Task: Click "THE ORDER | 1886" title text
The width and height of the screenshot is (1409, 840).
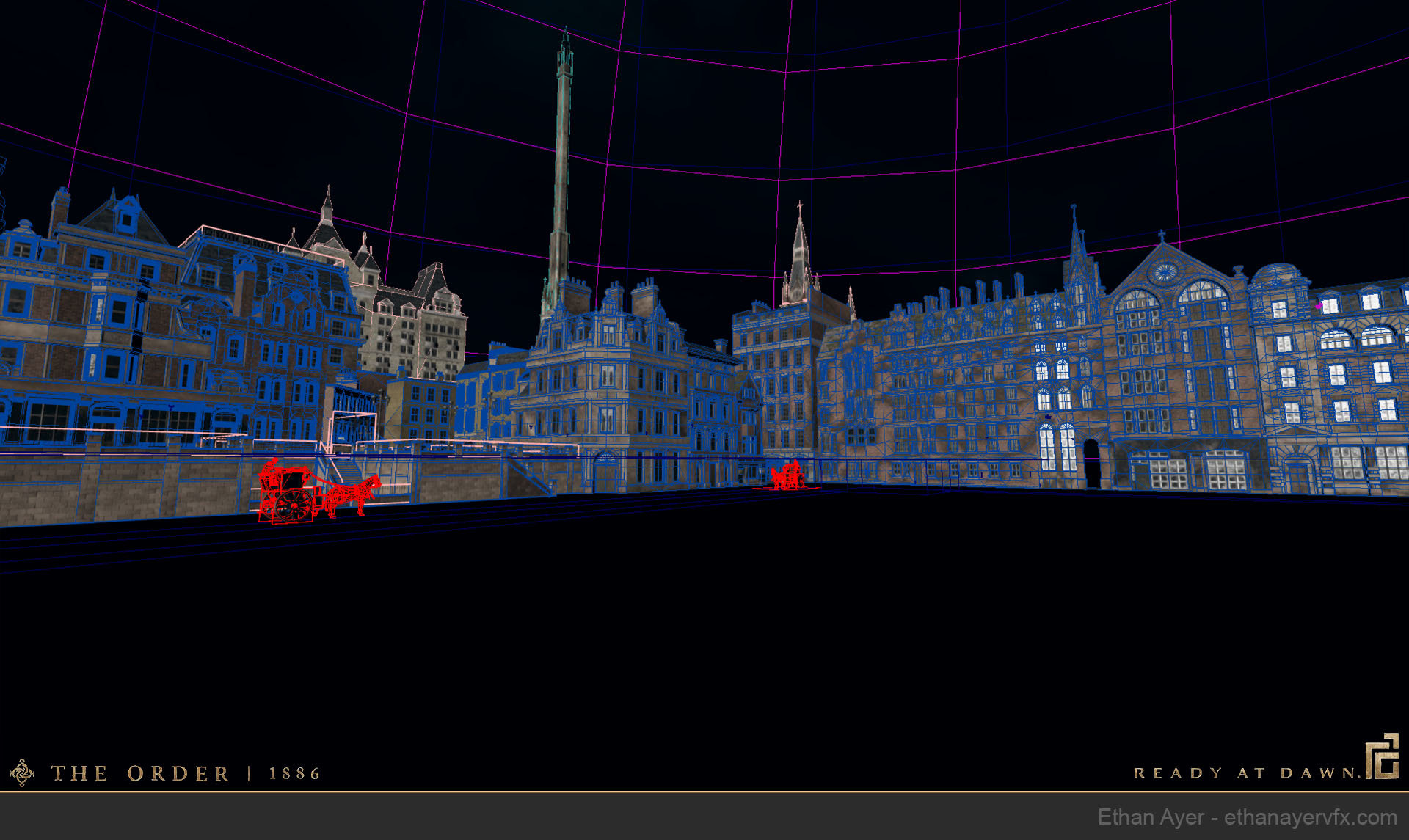Action: click(186, 773)
